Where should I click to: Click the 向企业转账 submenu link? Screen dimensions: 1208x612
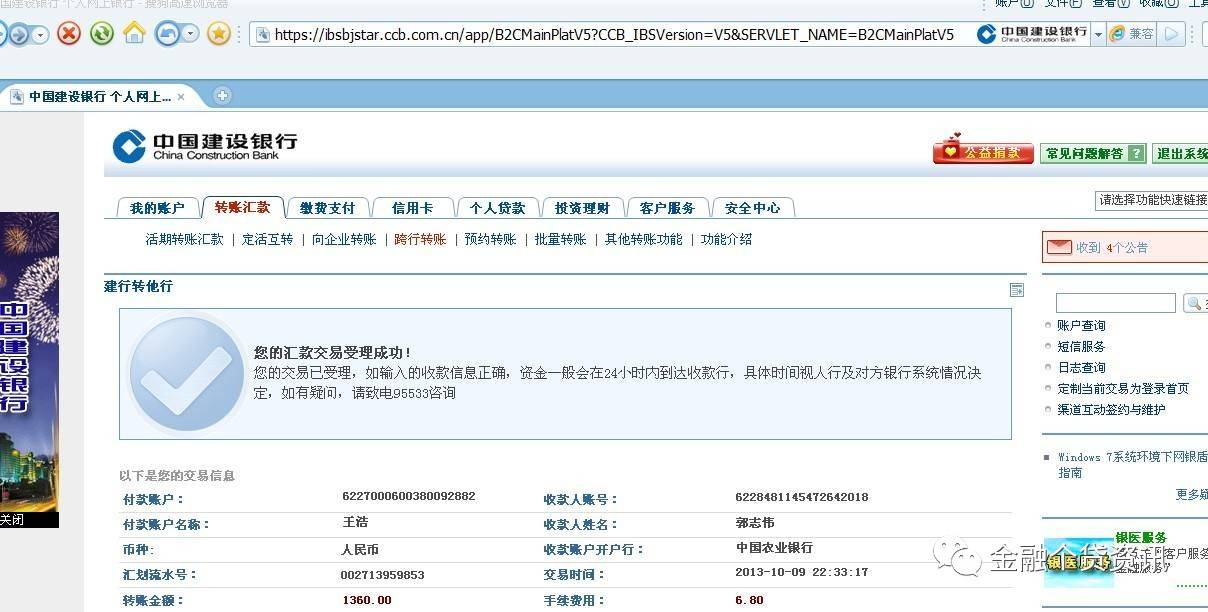click(344, 239)
